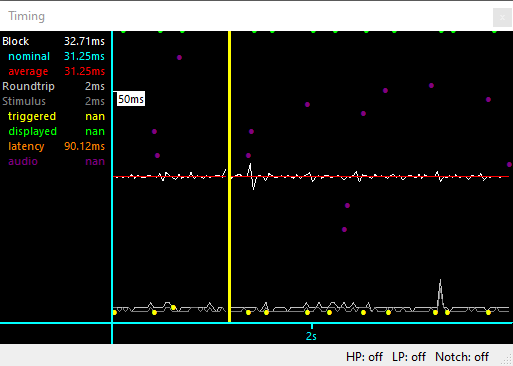The width and height of the screenshot is (513, 366).
Task: Select the Roundtrip label
Action: (28, 86)
